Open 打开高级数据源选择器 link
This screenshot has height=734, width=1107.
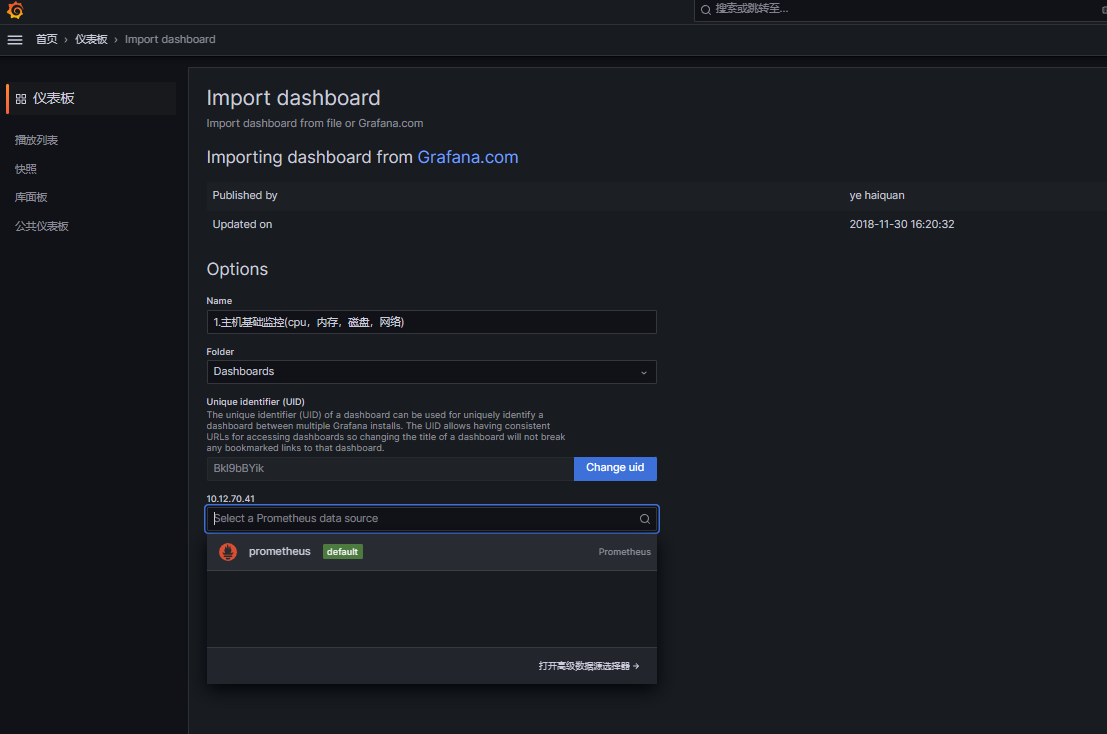point(589,666)
